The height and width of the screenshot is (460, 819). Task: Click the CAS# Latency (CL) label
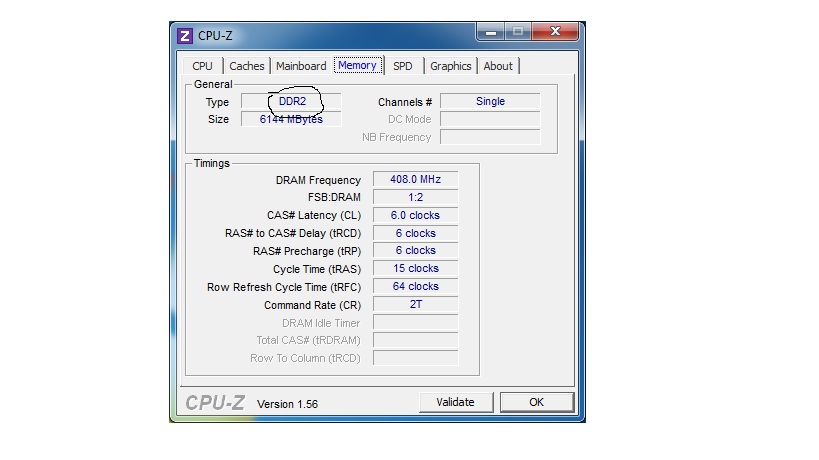[x=314, y=216]
